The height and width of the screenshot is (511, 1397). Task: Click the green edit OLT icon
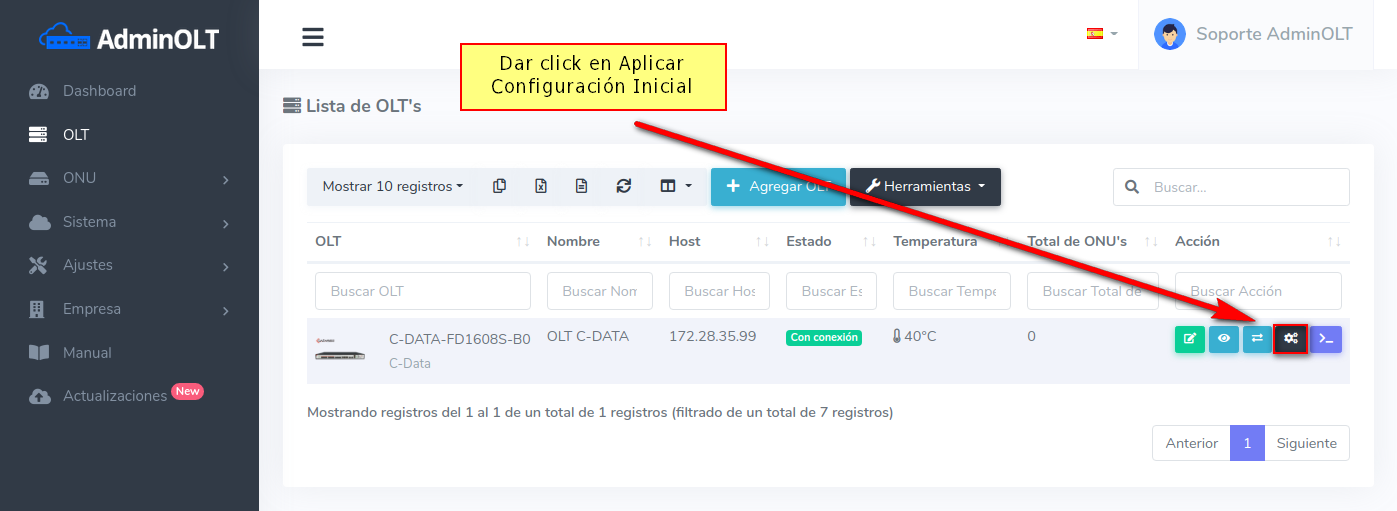point(1189,339)
